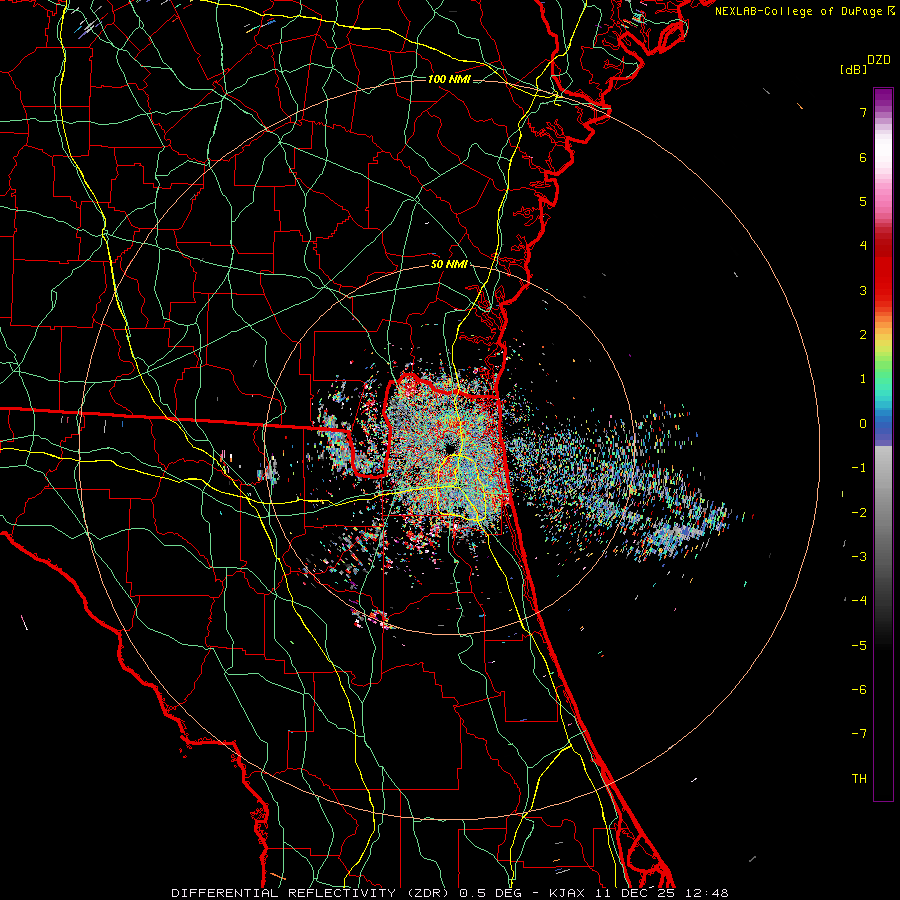
Task: Click the -6 value on the color scale
Action: pyautogui.click(x=859, y=690)
